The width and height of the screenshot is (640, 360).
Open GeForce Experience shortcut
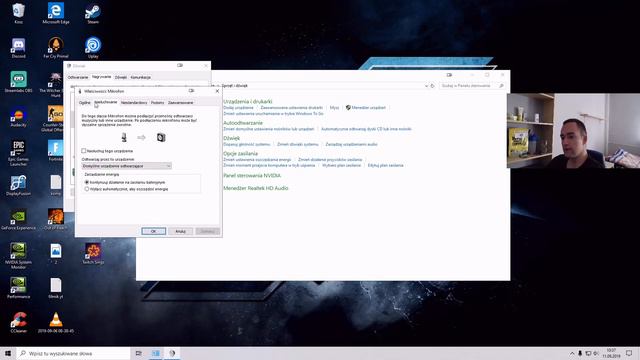pyautogui.click(x=18, y=219)
